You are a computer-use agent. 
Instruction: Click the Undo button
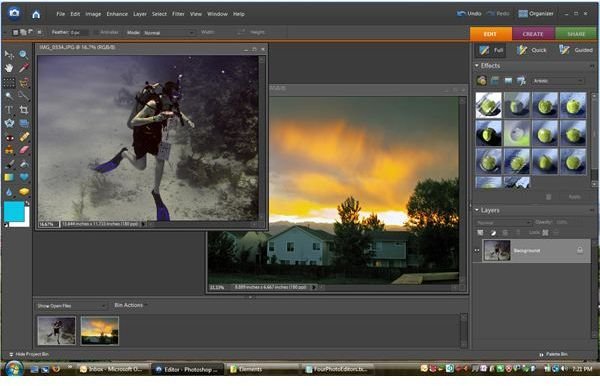click(469, 13)
